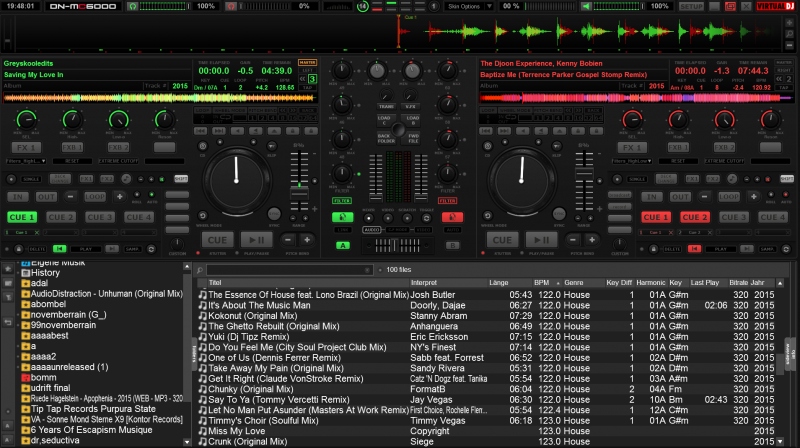Viewport: 800px width, 448px height.
Task: Click the red sampler previous icon, right deck
Action: click(694, 248)
